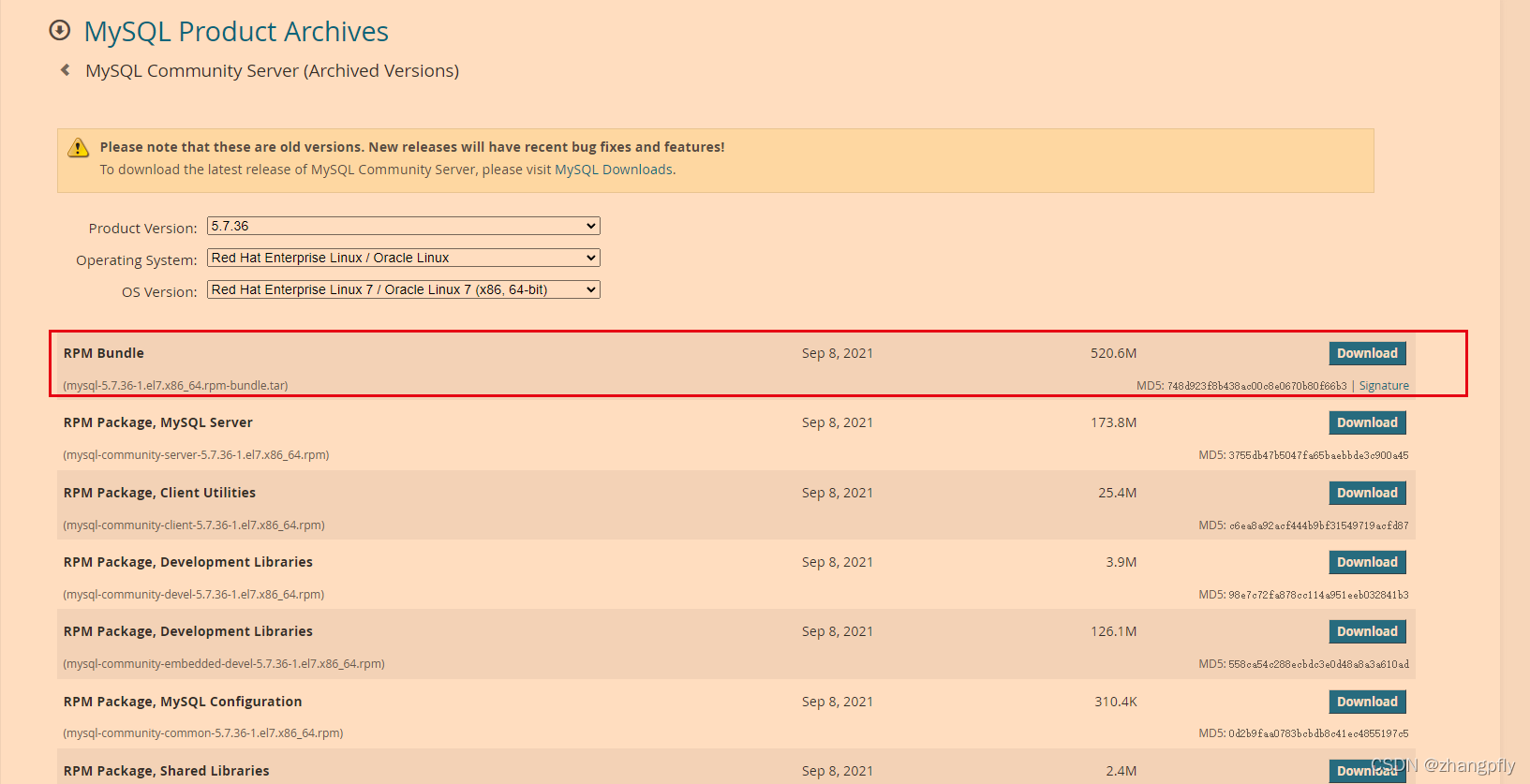Click the RPM Package, MySQL Server title
This screenshot has width=1530, height=784.
158,422
